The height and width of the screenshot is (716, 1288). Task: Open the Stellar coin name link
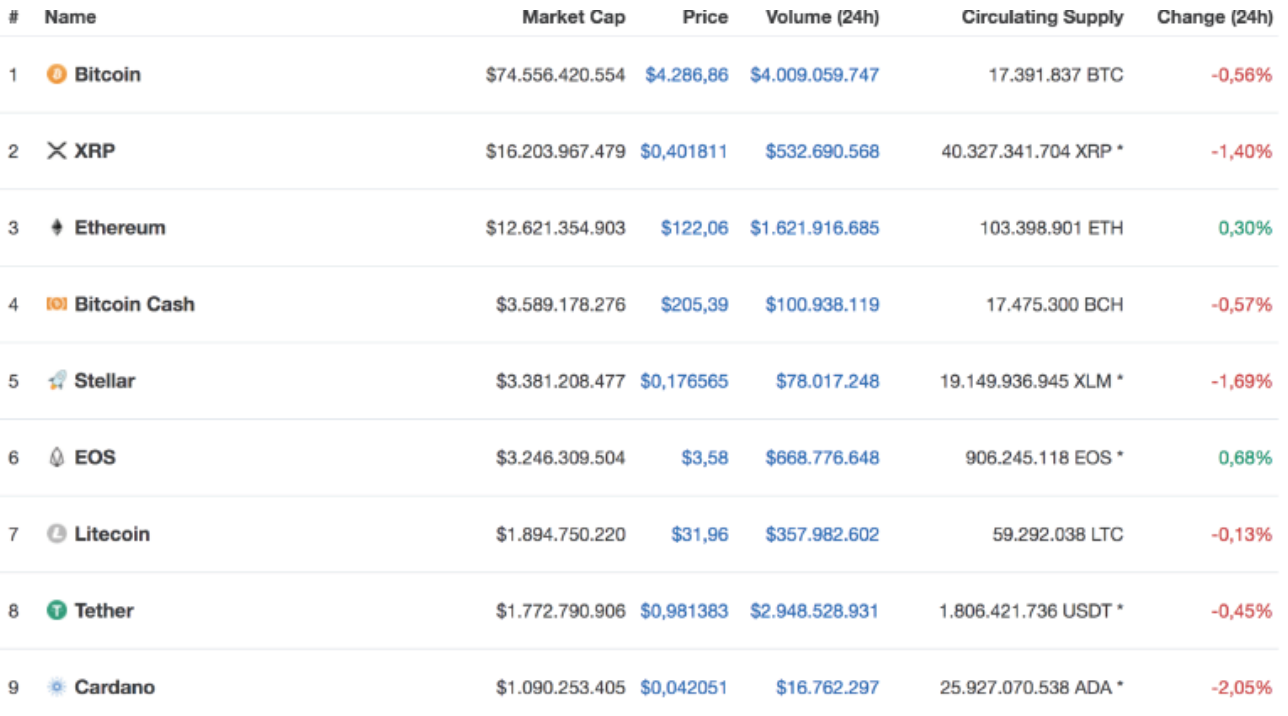click(x=104, y=380)
